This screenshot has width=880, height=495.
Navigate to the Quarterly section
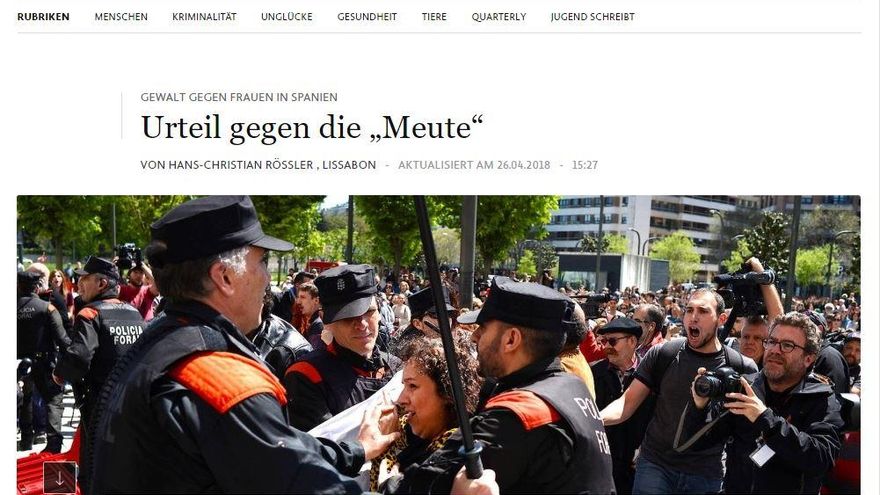(499, 17)
